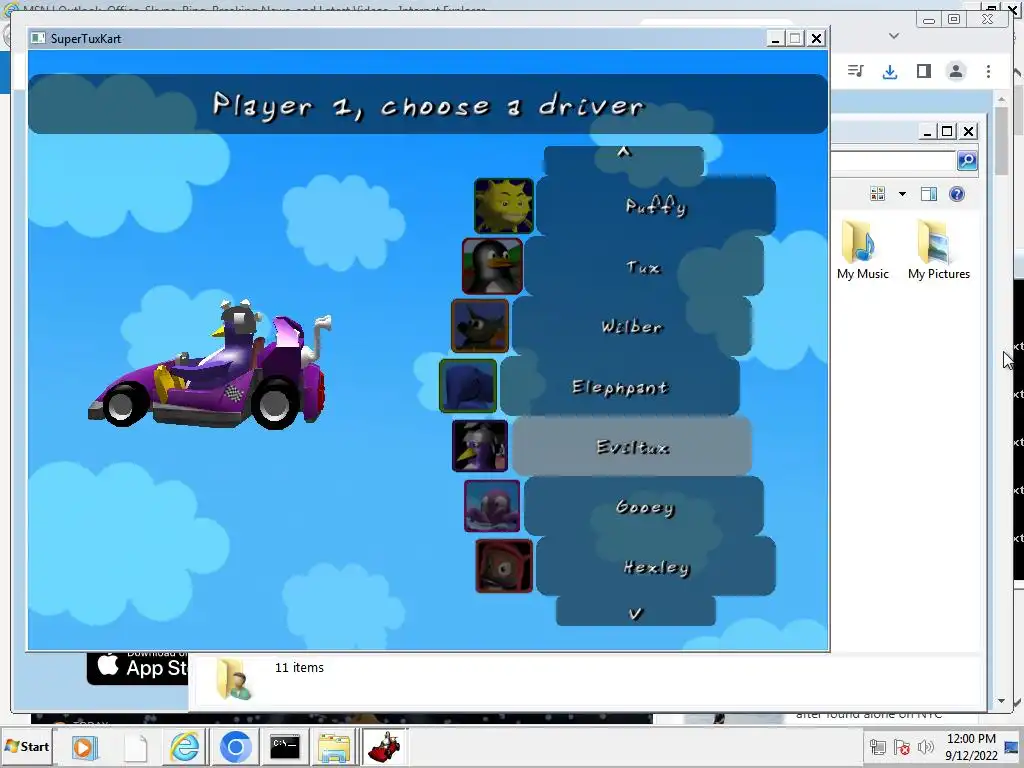Type in the Explorer search field
The image size is (1024, 768).
coord(893,160)
